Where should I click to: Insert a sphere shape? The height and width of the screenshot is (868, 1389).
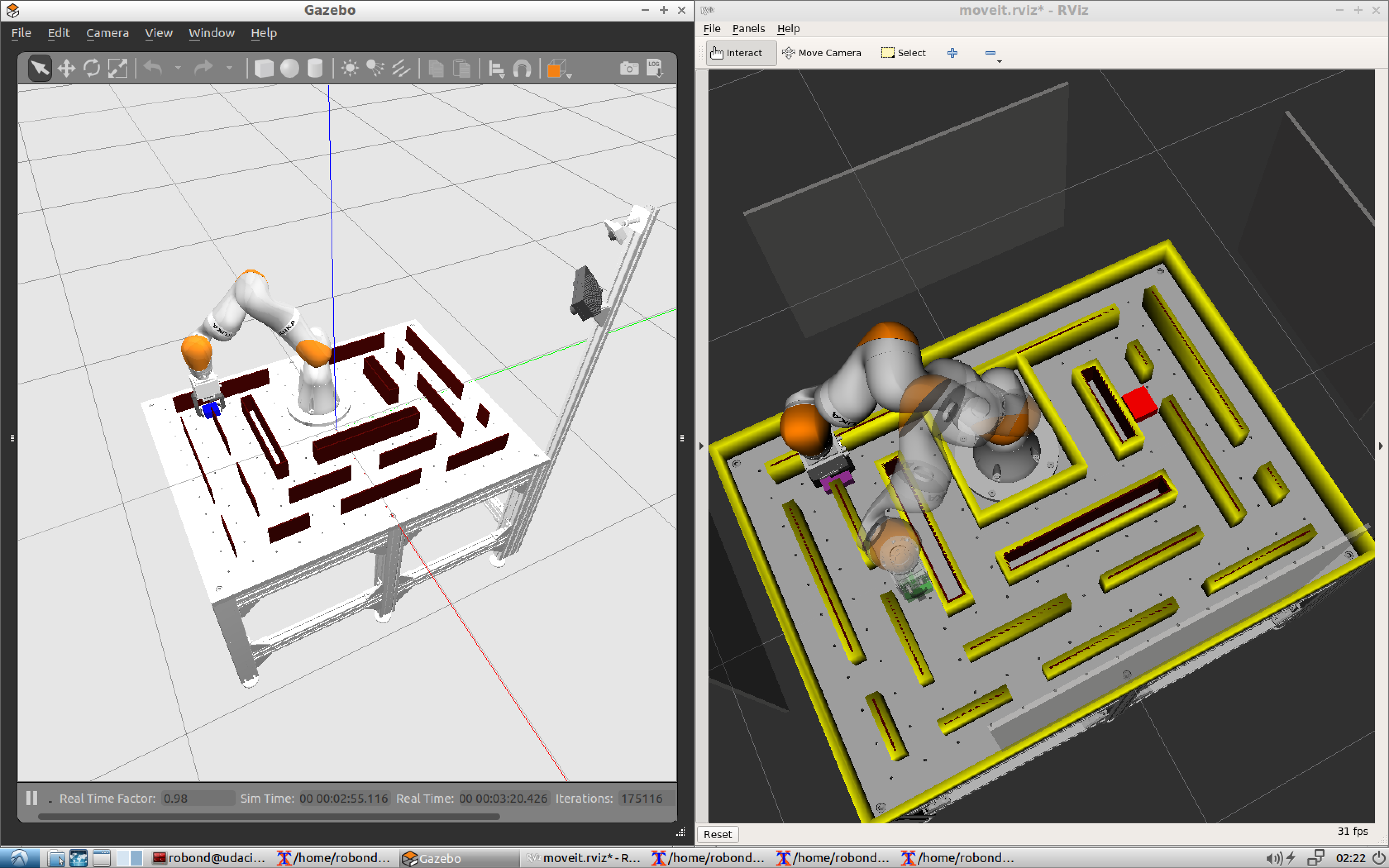coord(289,69)
